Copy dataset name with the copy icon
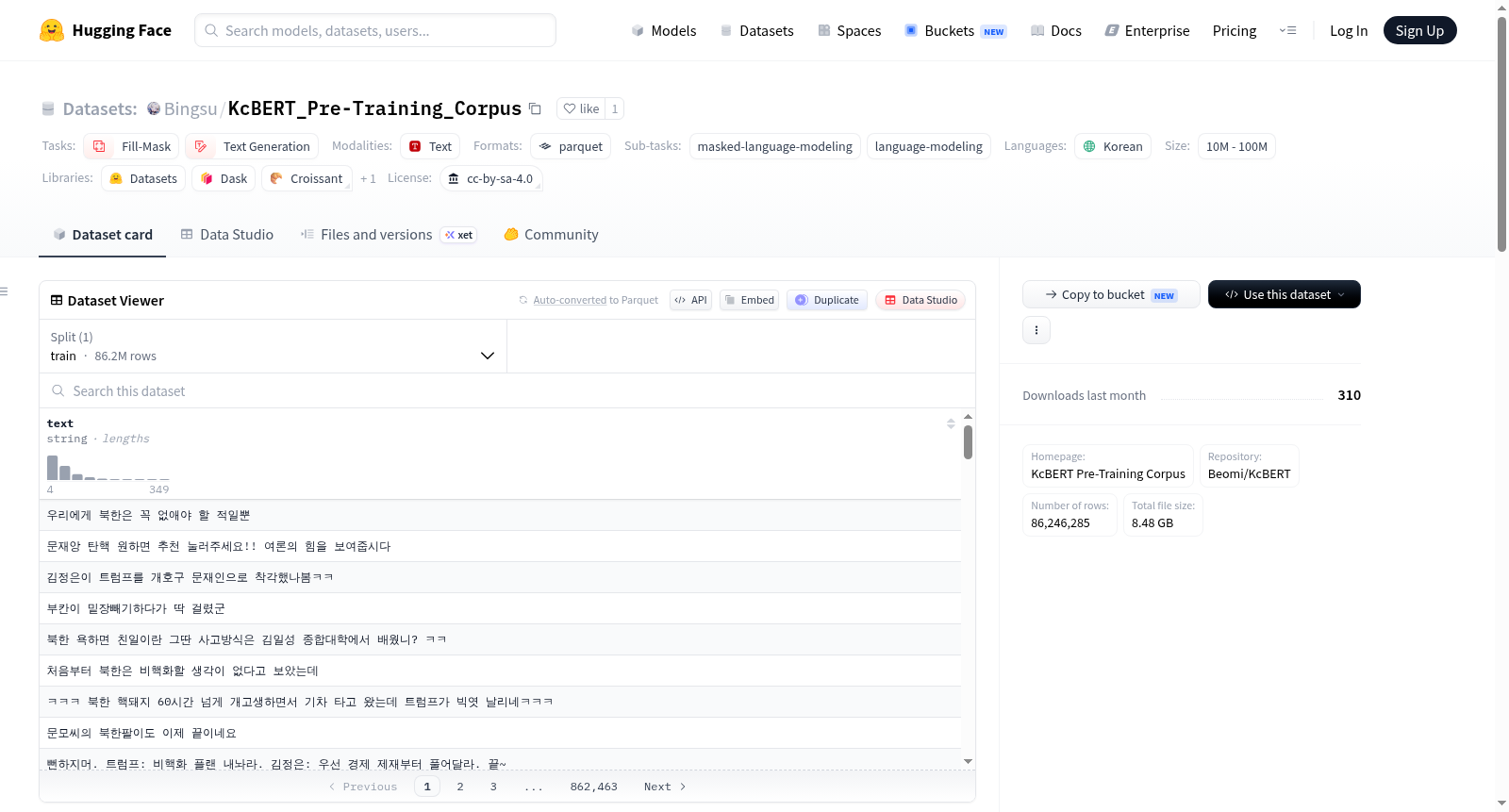The width and height of the screenshot is (1509, 812). [x=535, y=108]
